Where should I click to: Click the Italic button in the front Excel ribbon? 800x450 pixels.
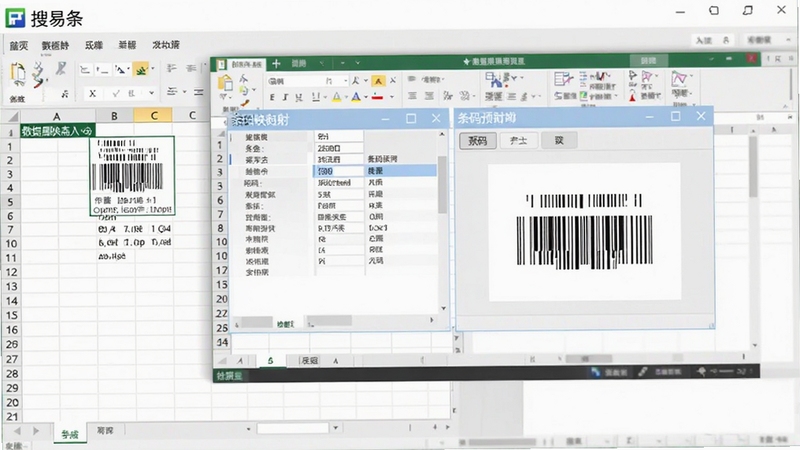(285, 97)
